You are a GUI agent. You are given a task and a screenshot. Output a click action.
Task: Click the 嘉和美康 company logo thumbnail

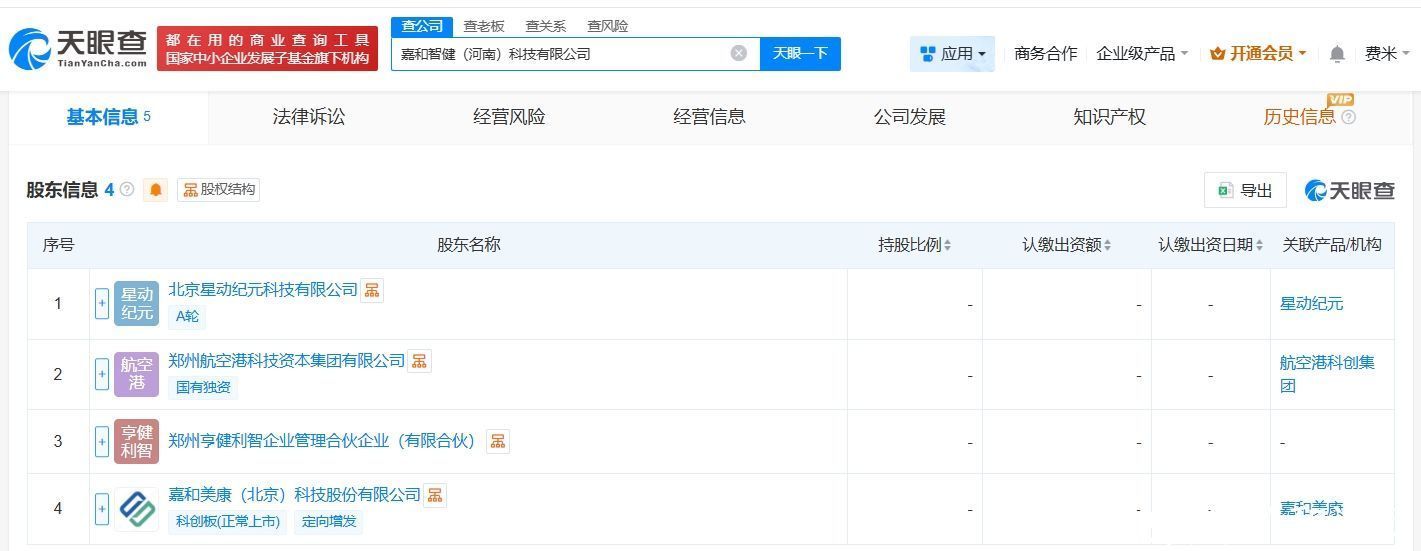(x=136, y=509)
